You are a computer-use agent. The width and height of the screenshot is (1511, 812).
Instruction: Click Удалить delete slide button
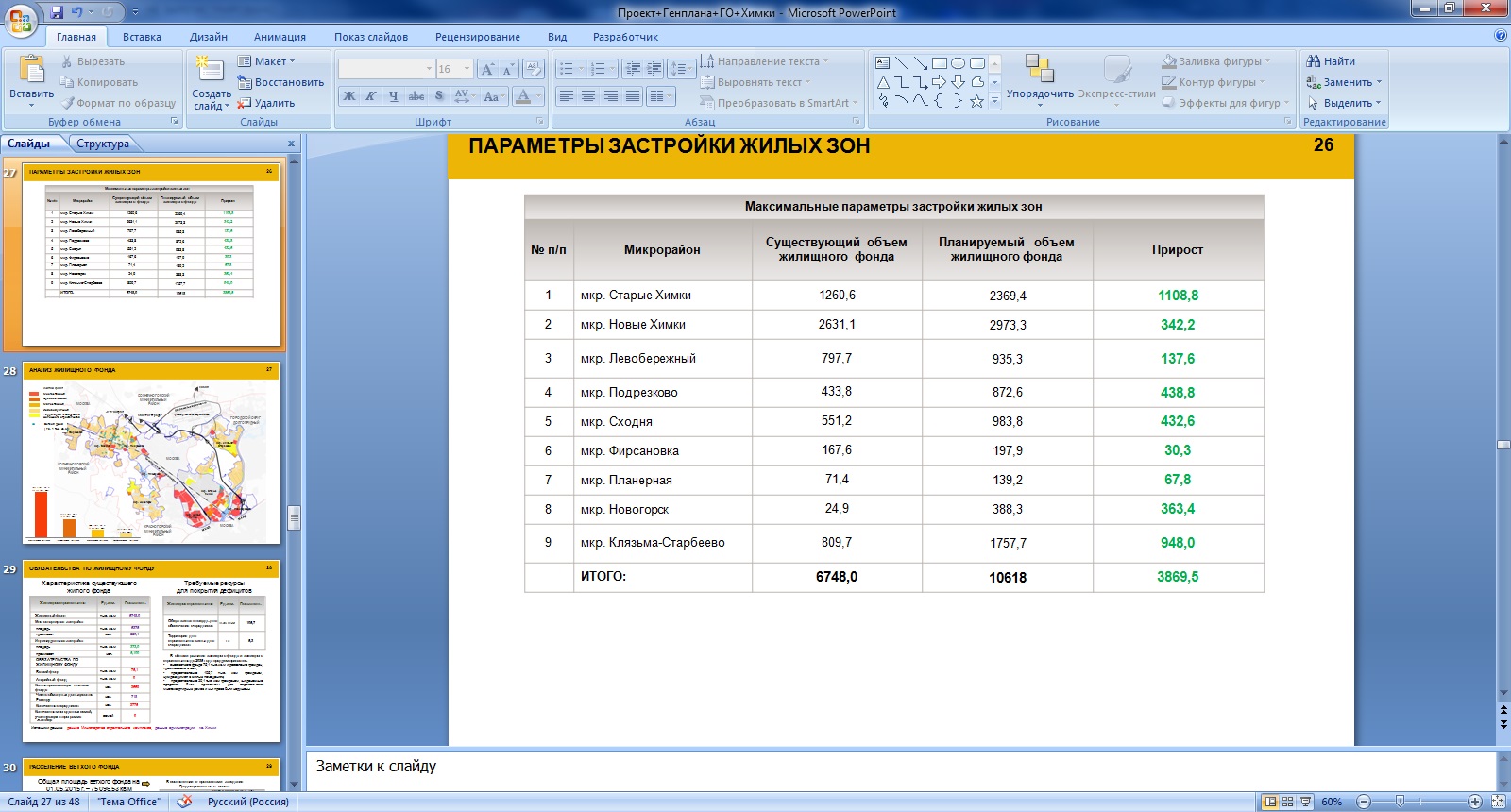[x=266, y=103]
